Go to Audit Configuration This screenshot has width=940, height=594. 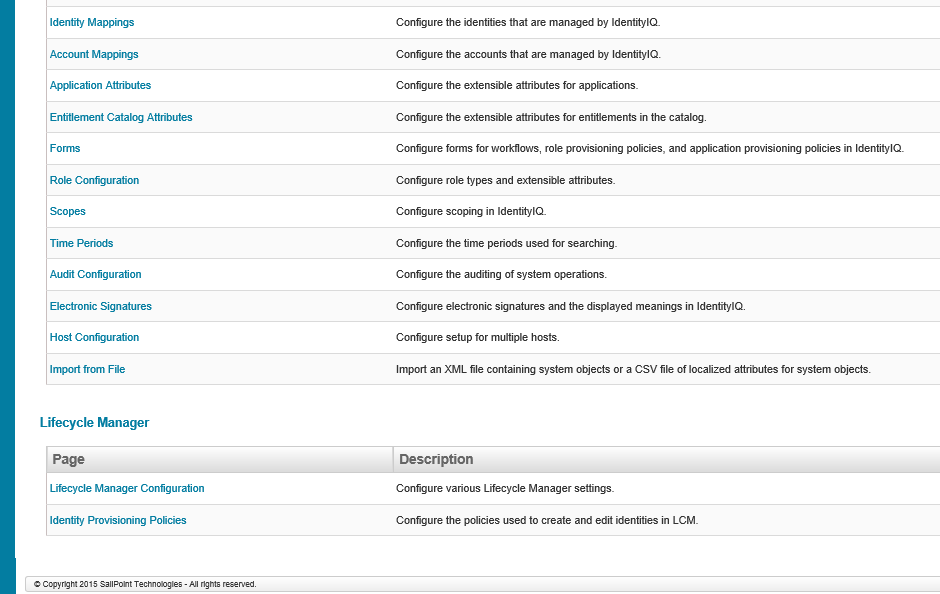[x=95, y=274]
